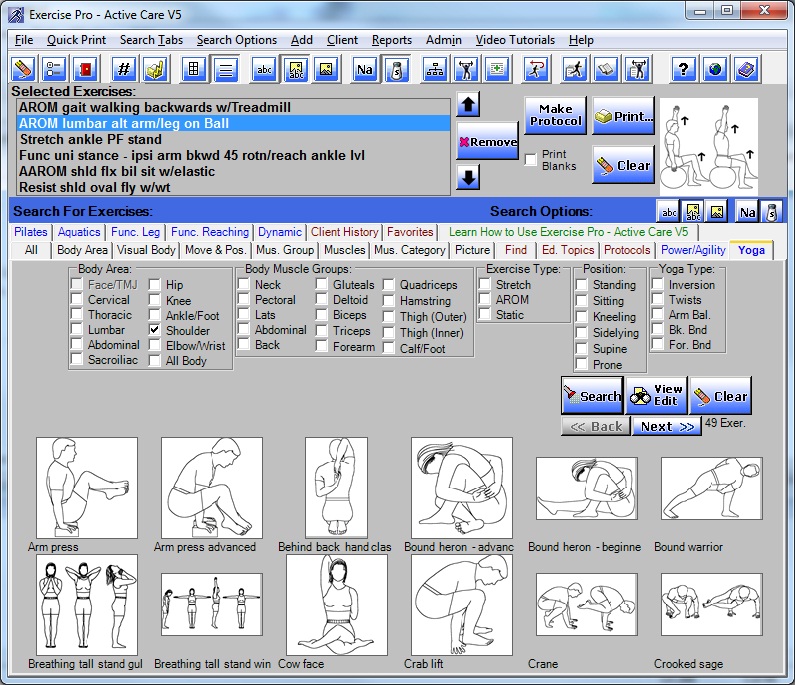The height and width of the screenshot is (685, 795).
Task: Open the Search Options menu
Action: [237, 40]
